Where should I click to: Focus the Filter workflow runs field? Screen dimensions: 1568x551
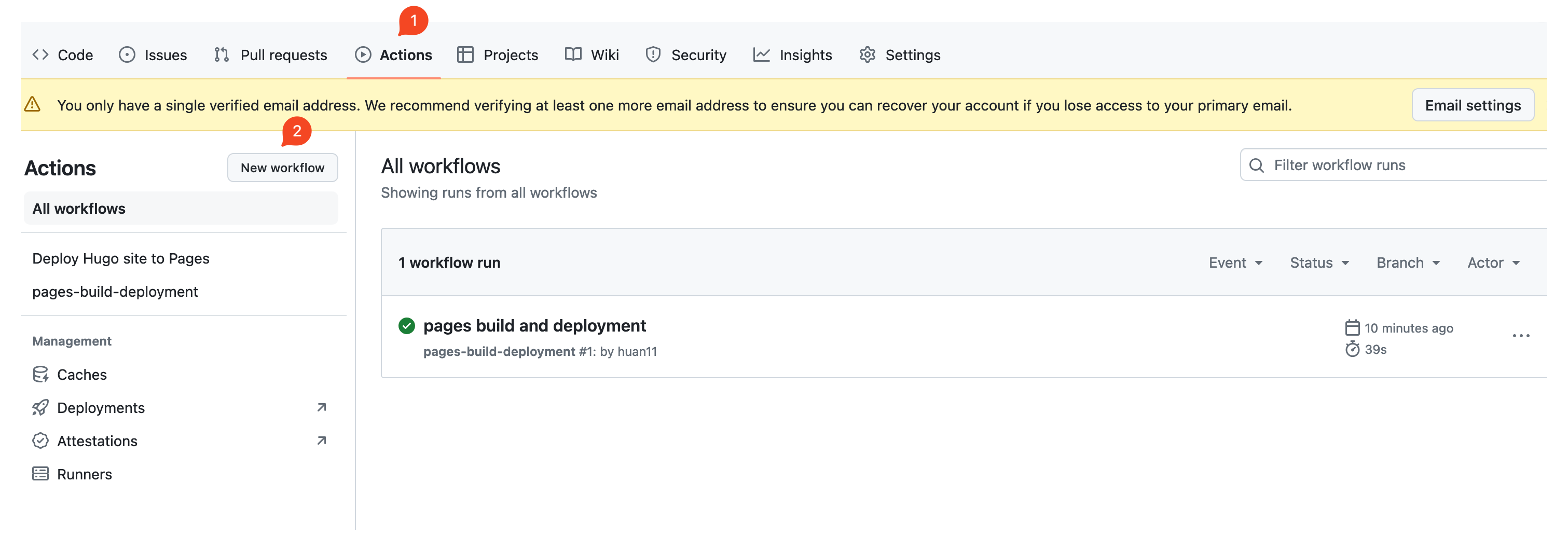(1394, 165)
